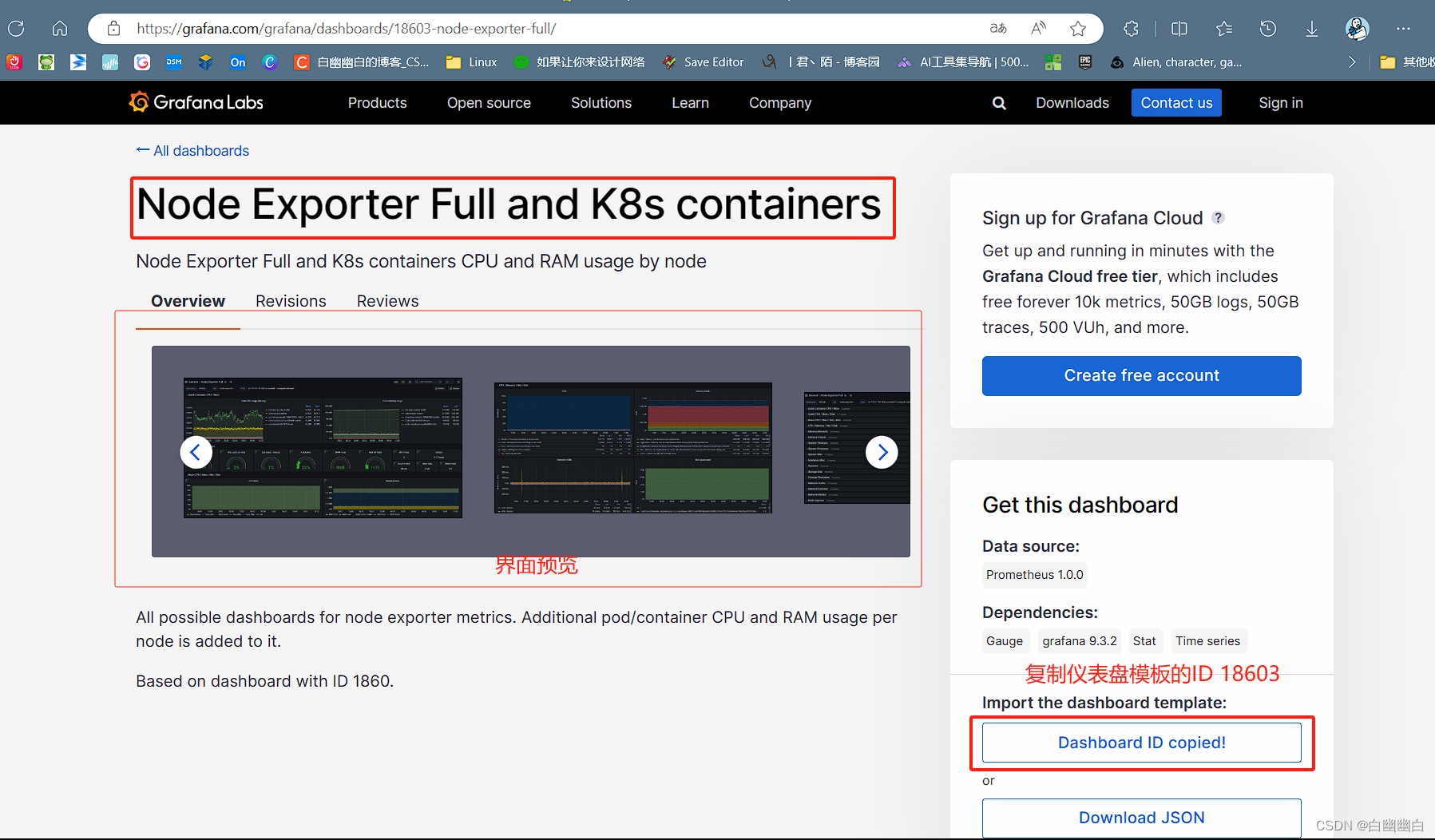This screenshot has width=1435, height=840.
Task: Click the Download JSON button
Action: coord(1141,818)
